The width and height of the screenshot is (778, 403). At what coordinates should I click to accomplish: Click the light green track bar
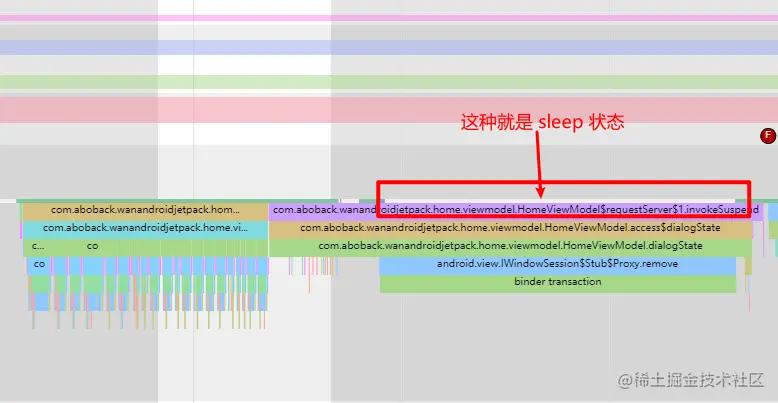click(389, 82)
